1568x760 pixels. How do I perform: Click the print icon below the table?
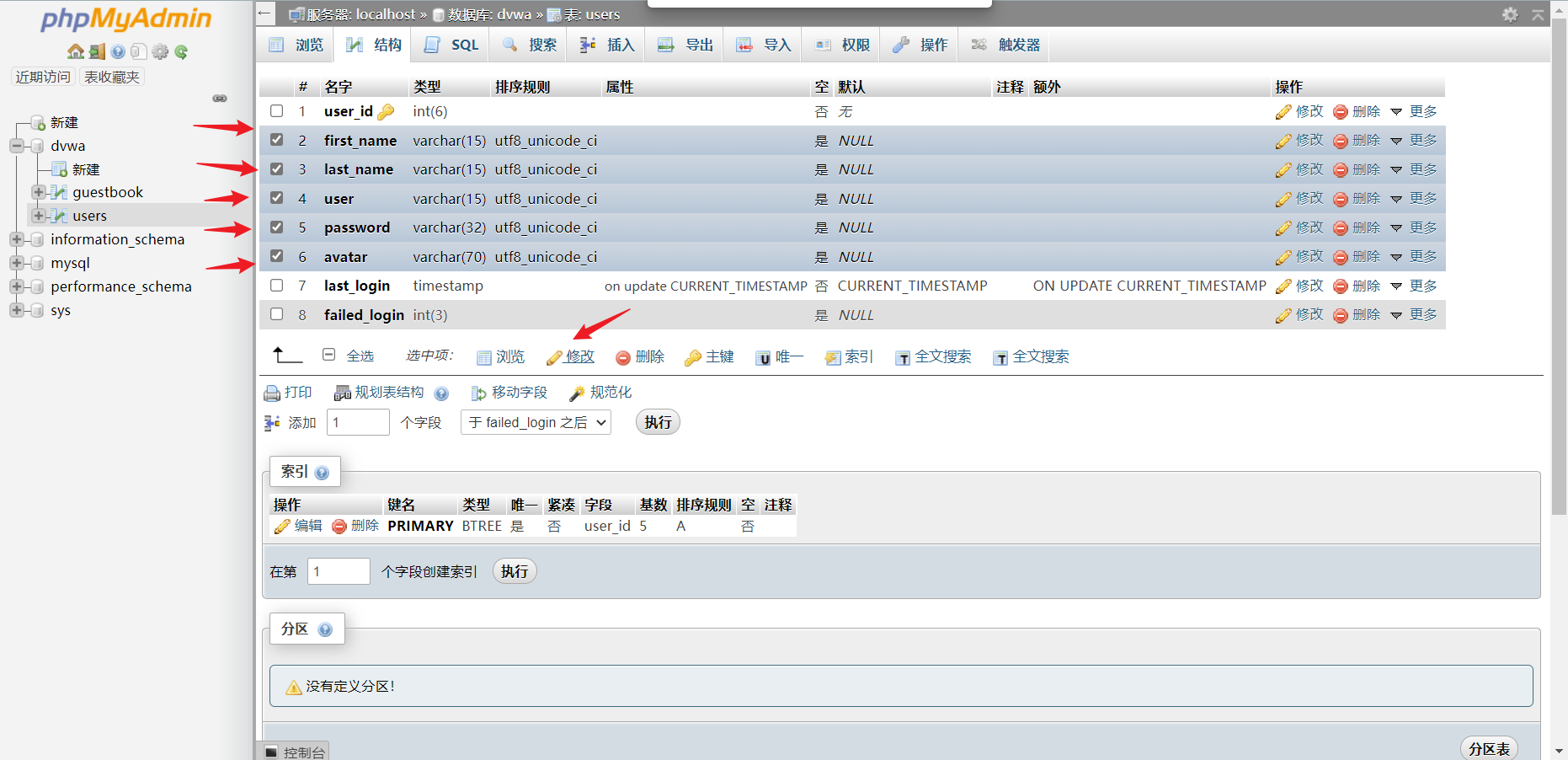pyautogui.click(x=272, y=393)
